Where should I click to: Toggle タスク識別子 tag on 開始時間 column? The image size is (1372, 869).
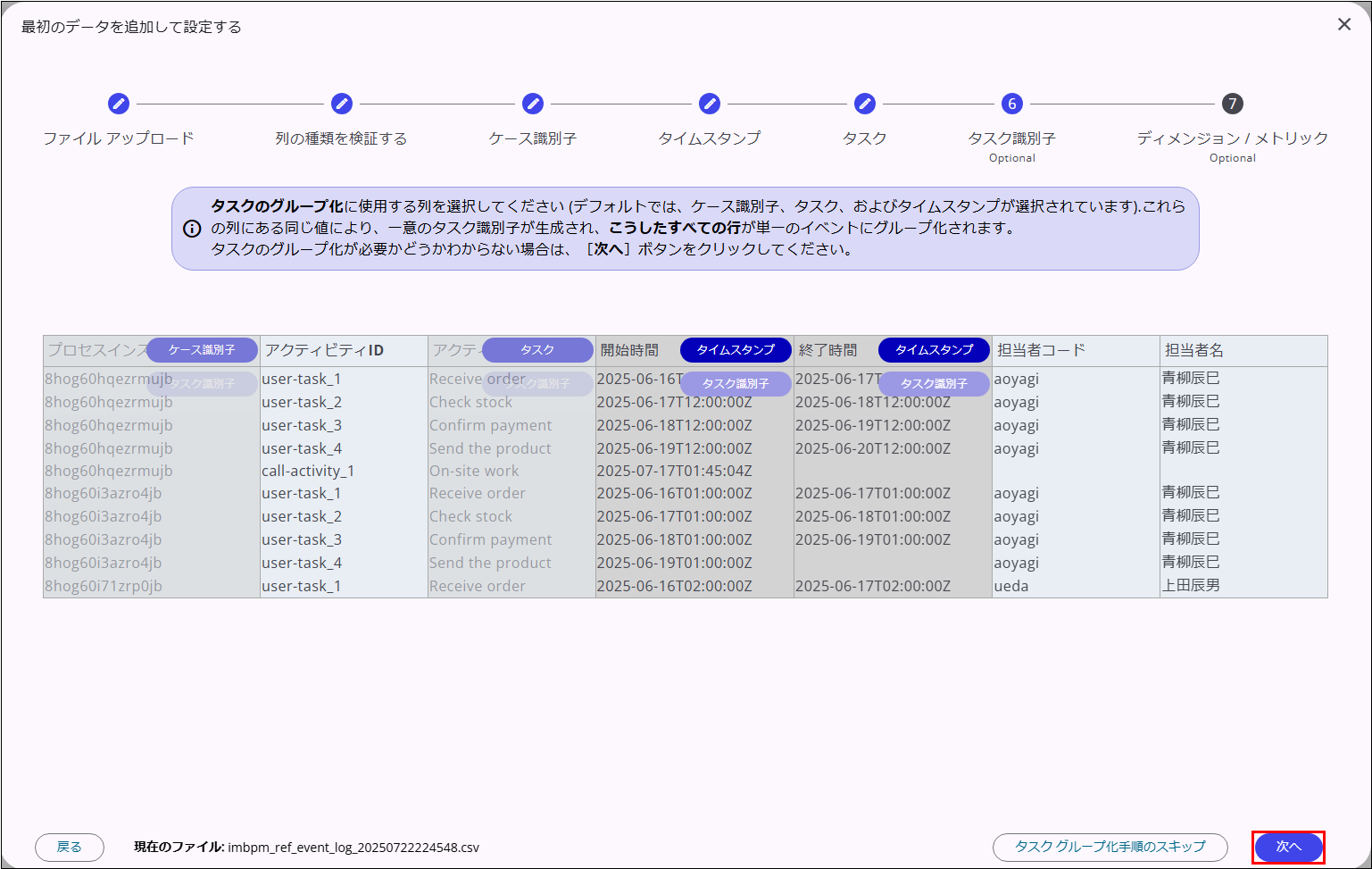[736, 384]
